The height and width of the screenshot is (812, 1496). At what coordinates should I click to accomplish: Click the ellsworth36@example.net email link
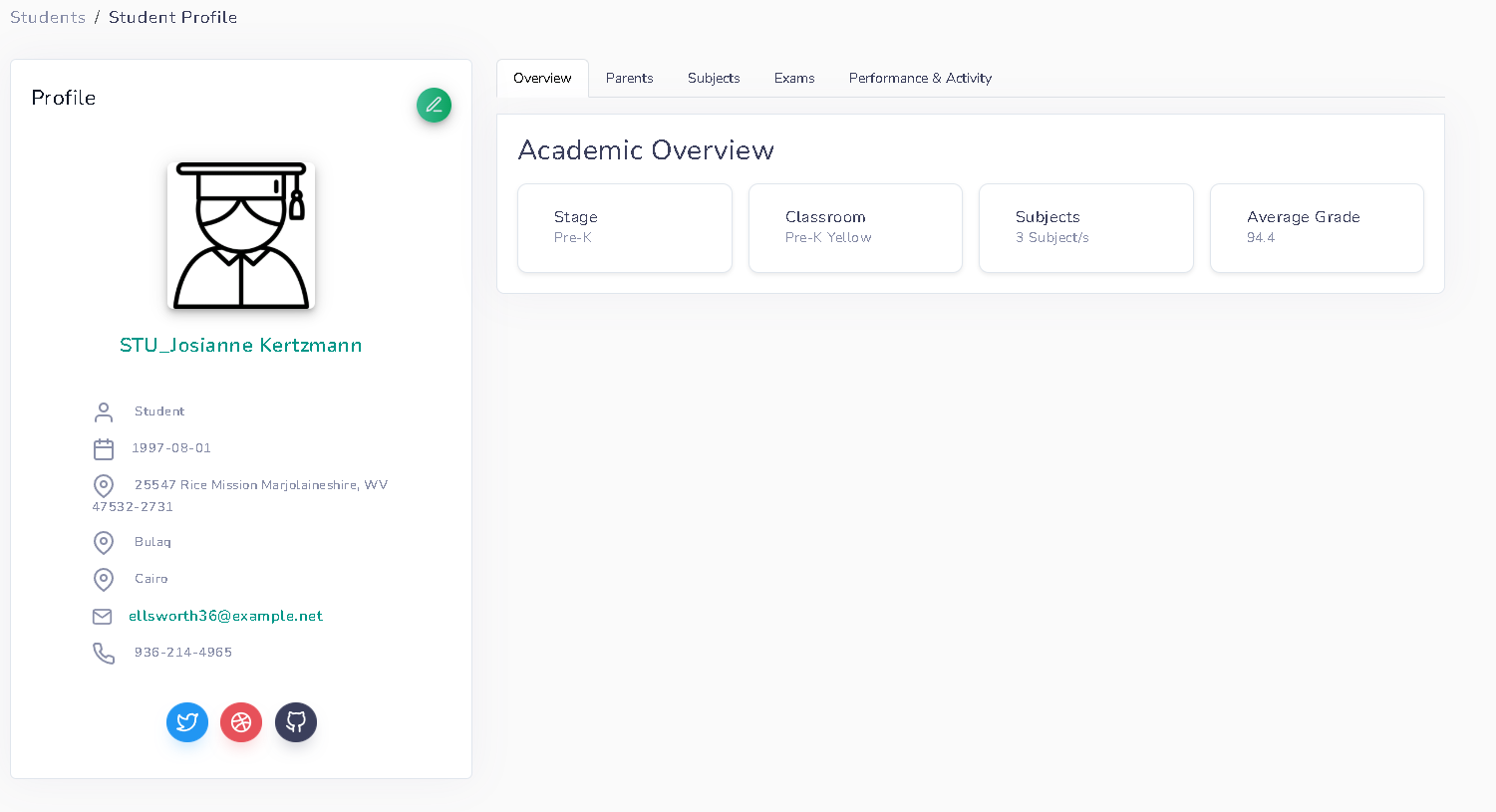(225, 616)
